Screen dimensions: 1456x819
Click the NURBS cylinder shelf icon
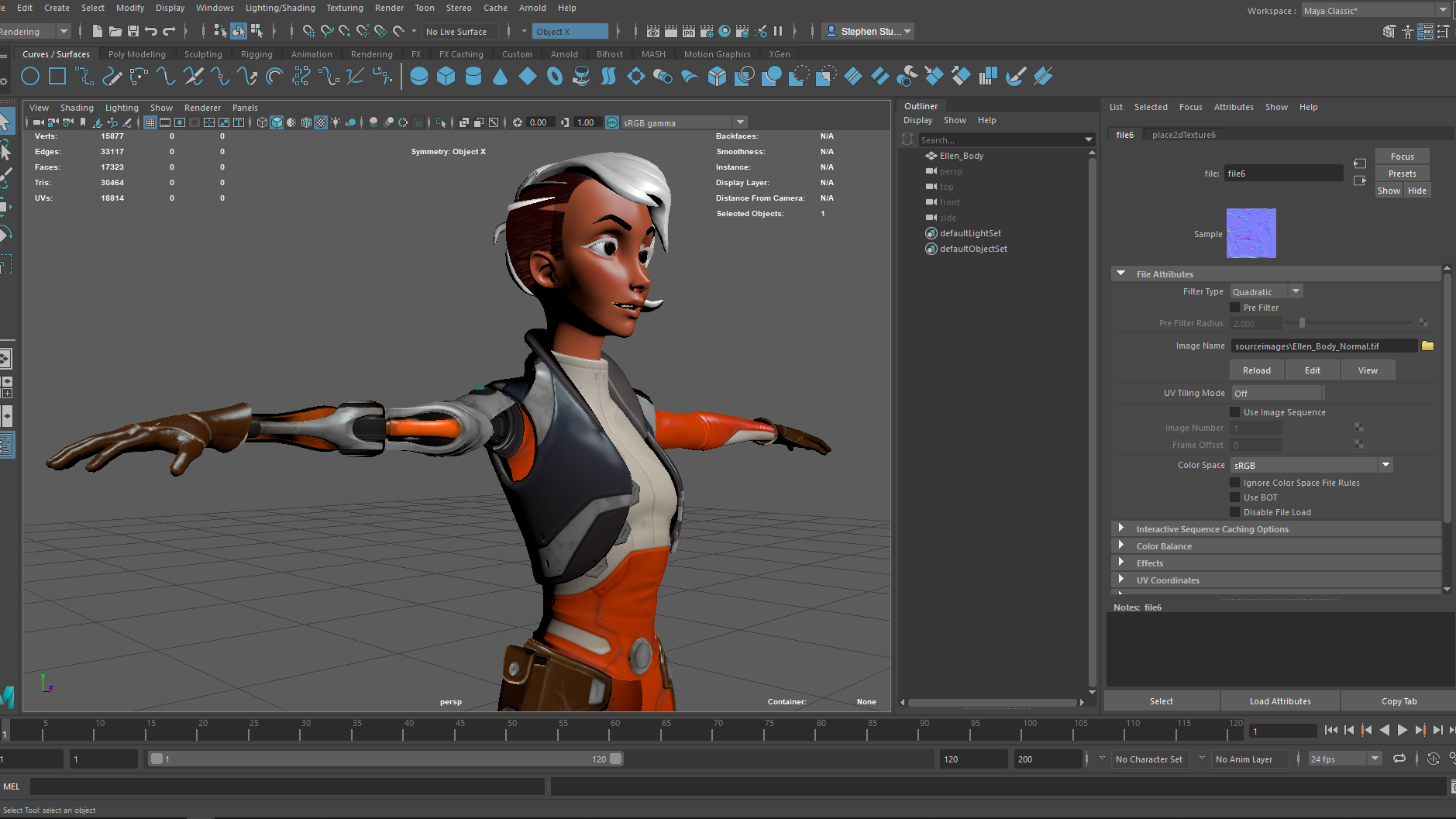(x=473, y=76)
